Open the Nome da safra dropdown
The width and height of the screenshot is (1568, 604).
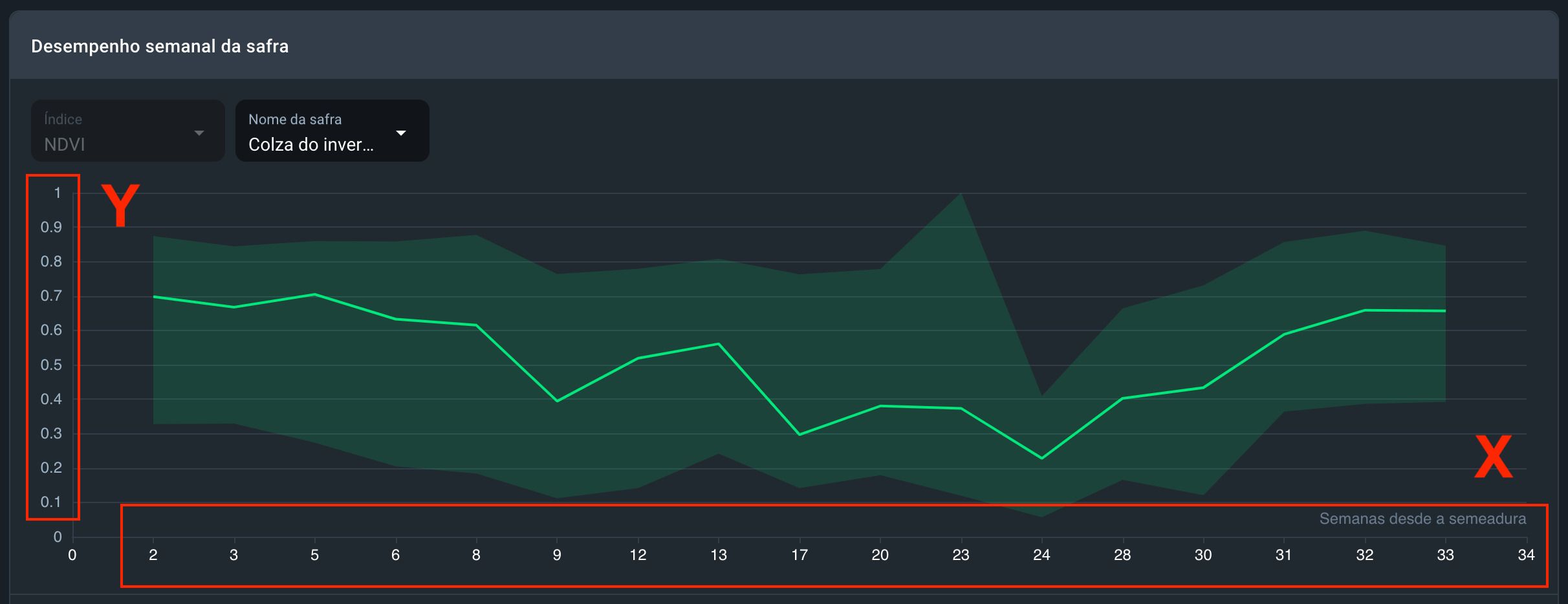pyautogui.click(x=331, y=131)
